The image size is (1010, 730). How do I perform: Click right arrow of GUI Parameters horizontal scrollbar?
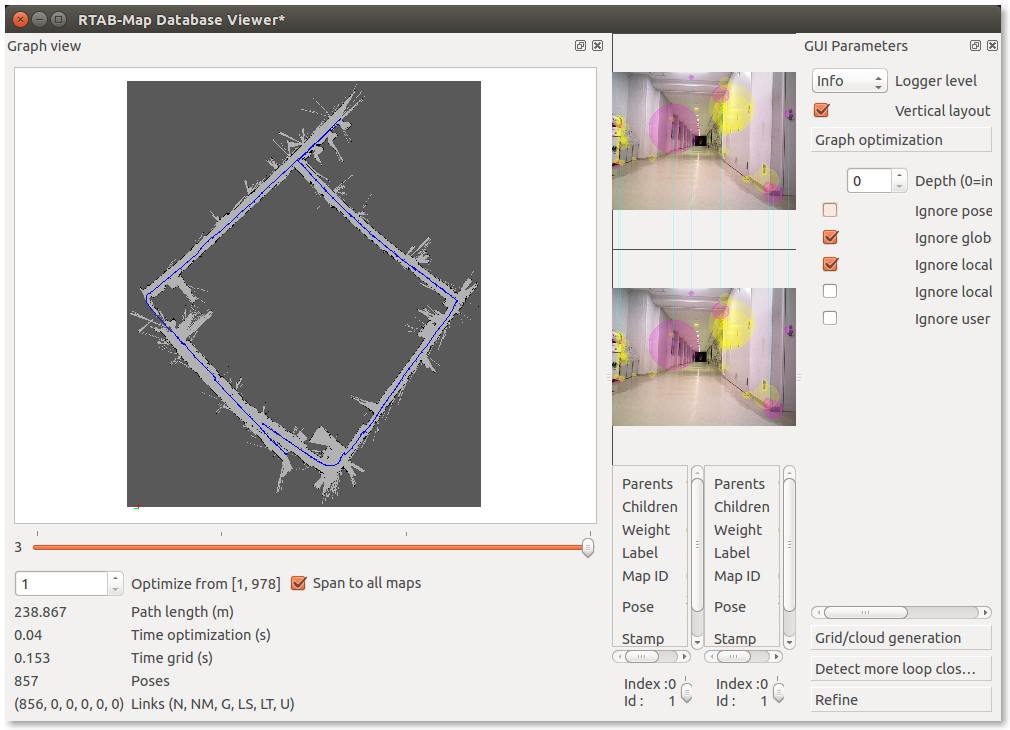click(986, 612)
